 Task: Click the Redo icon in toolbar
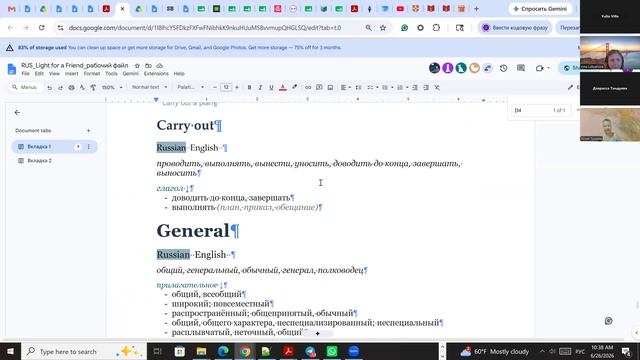click(x=60, y=87)
